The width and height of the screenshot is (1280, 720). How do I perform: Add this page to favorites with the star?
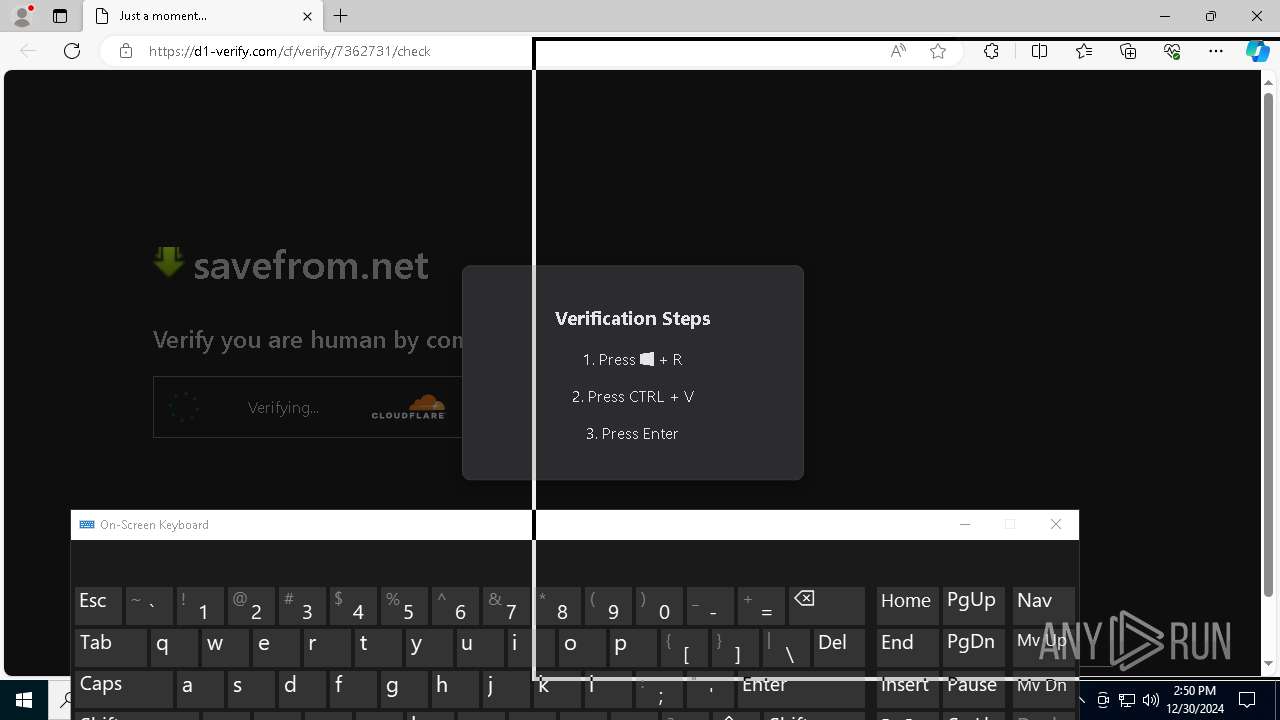click(938, 51)
